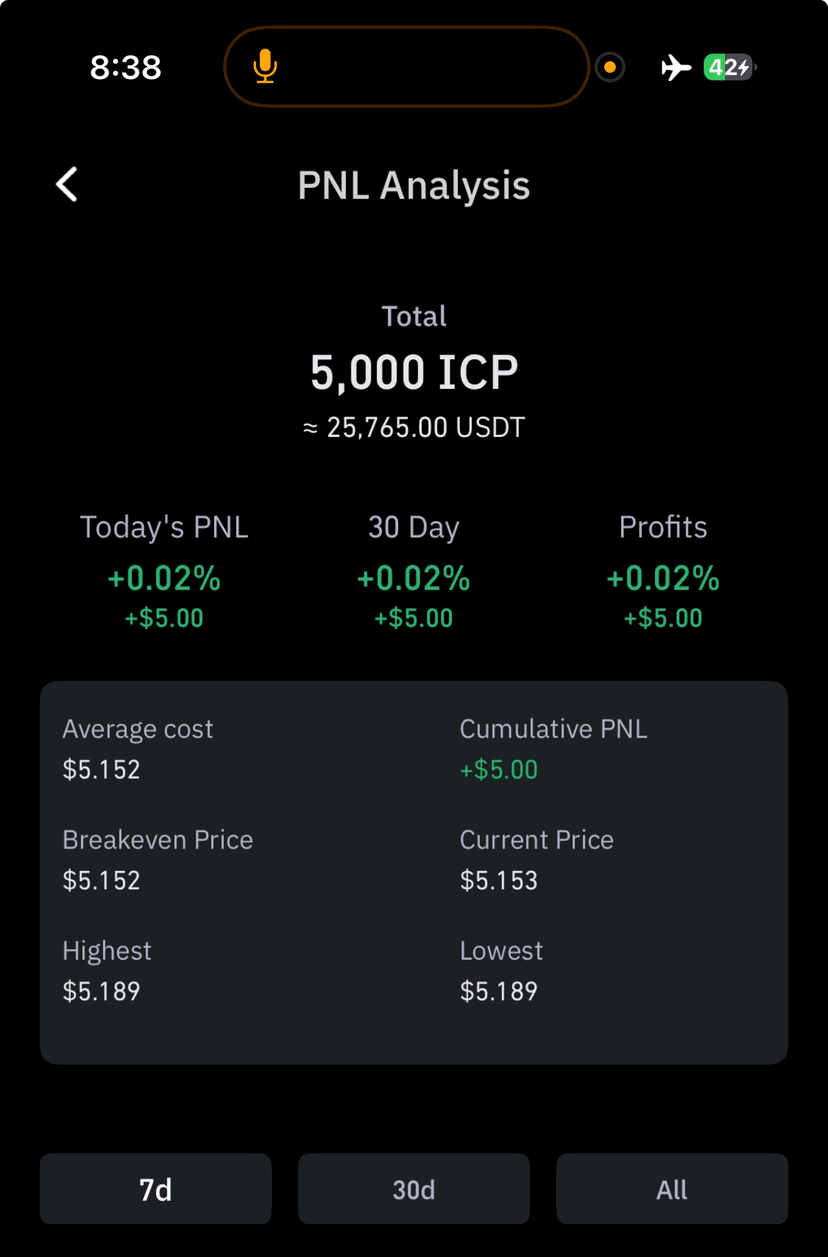
Task: Tap the orange microphone icon
Action: coord(265,67)
